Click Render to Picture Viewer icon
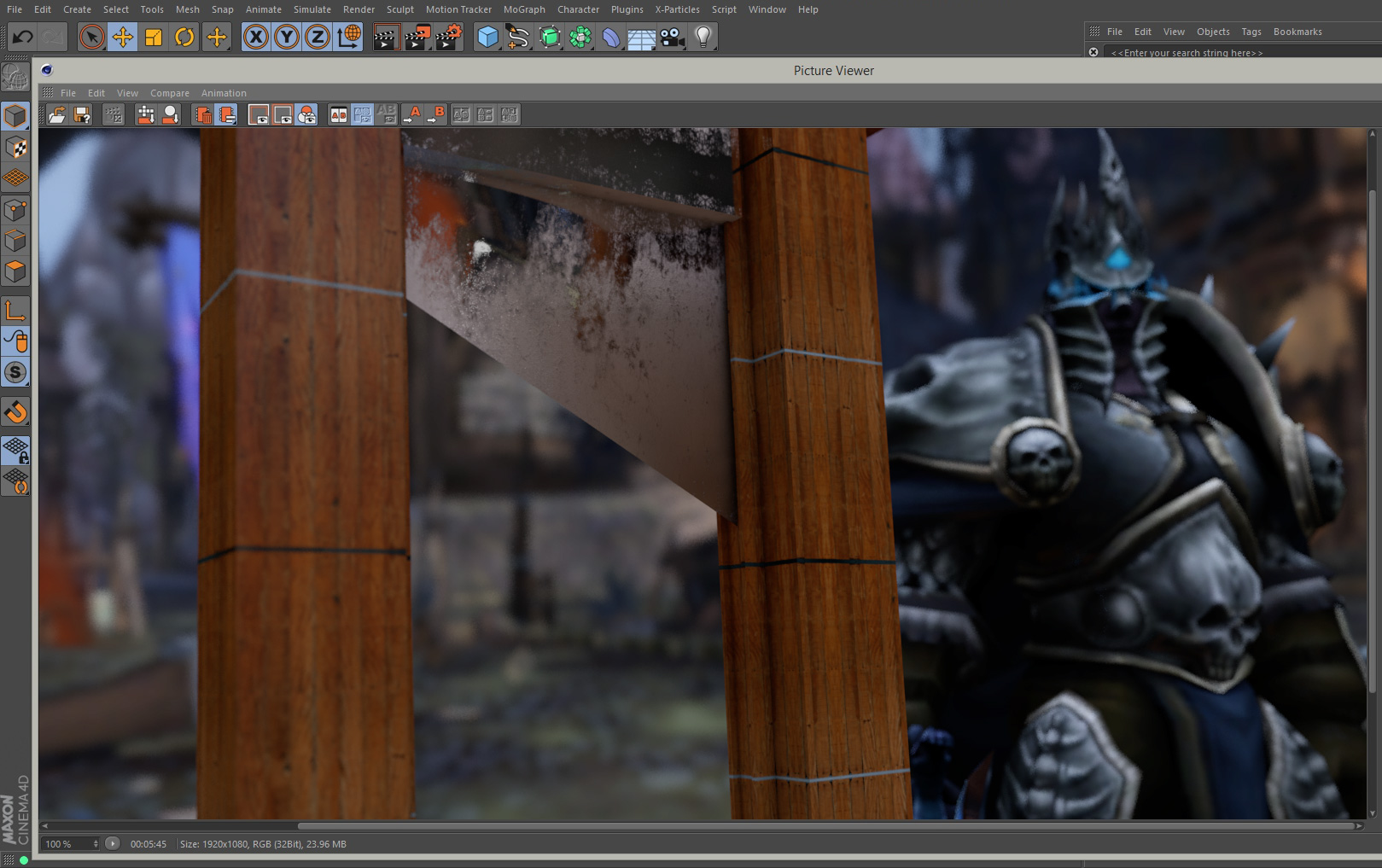Image resolution: width=1382 pixels, height=868 pixels. [x=417, y=37]
